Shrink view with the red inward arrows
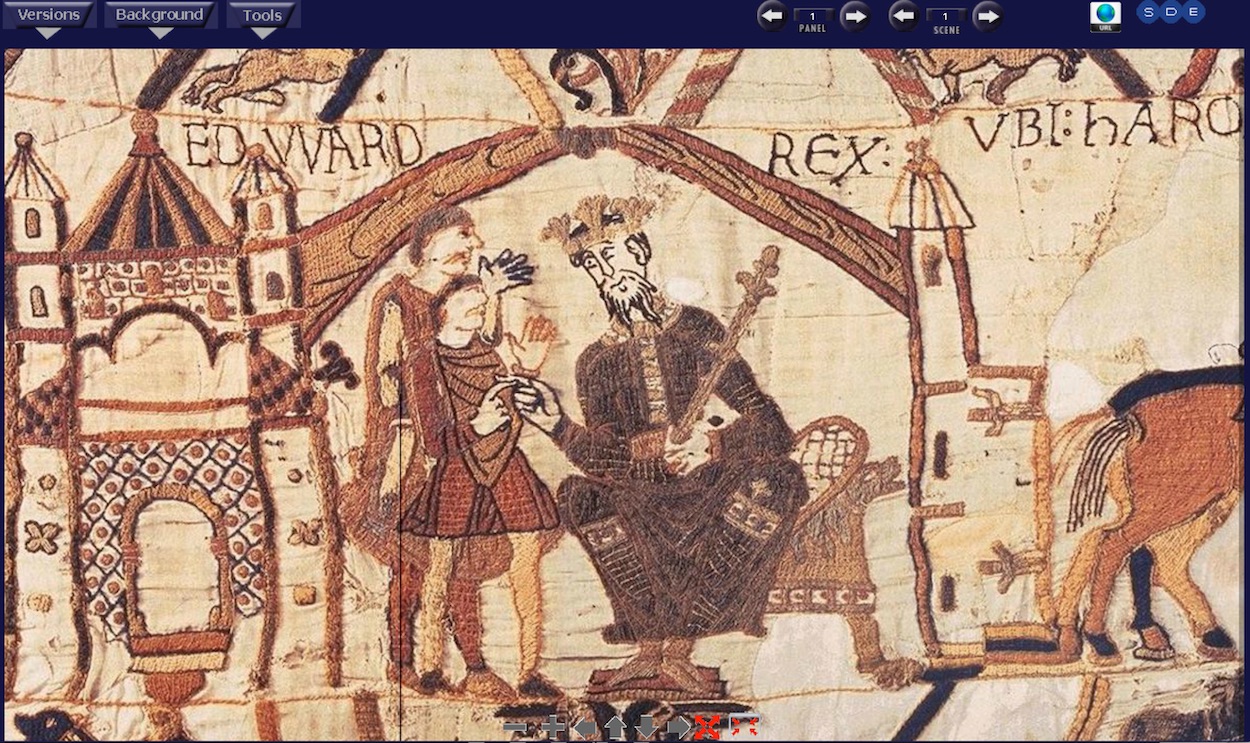The height and width of the screenshot is (743, 1250). [743, 727]
